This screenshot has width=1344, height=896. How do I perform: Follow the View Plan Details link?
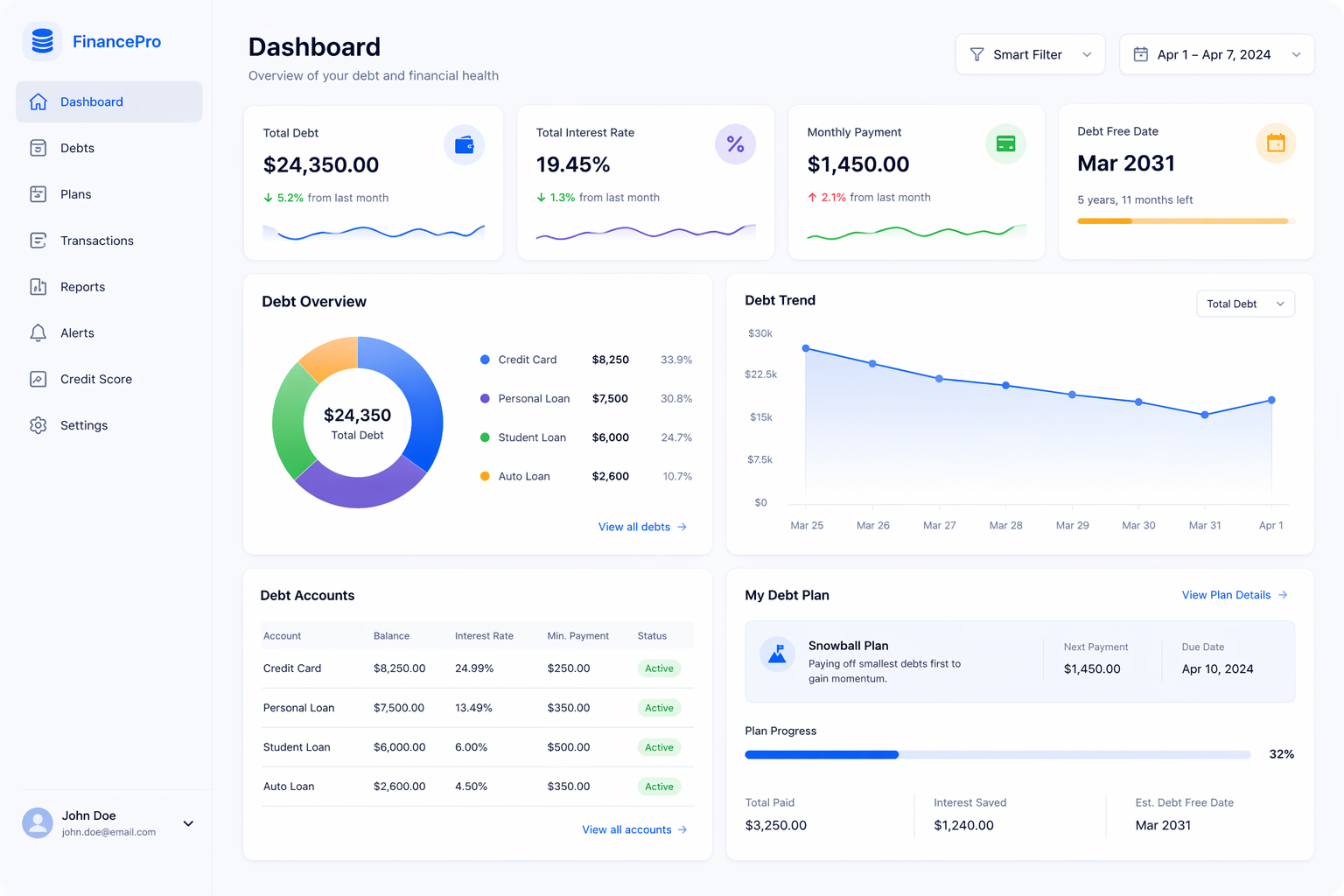[x=1235, y=595]
